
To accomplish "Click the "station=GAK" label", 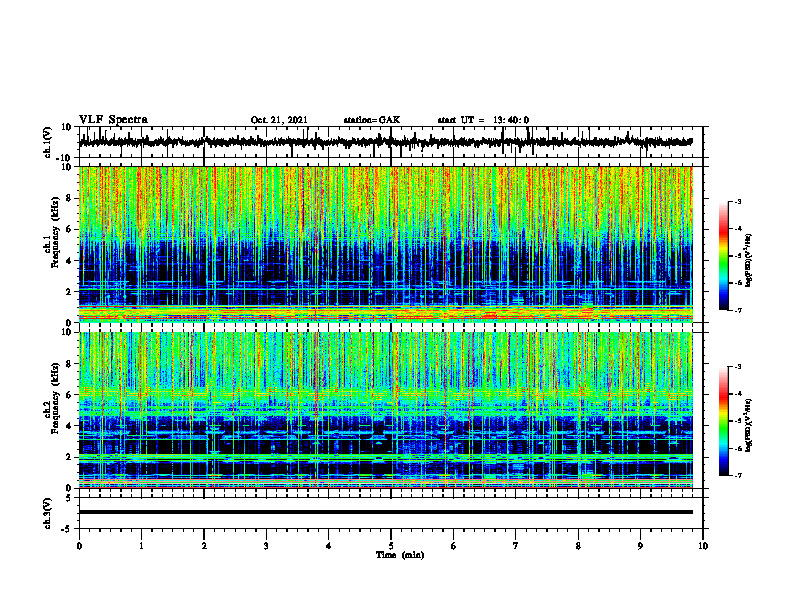I will coord(372,120).
